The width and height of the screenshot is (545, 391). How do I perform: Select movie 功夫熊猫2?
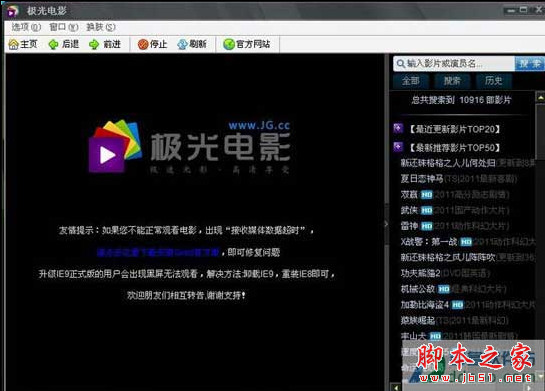pyautogui.click(x=421, y=273)
